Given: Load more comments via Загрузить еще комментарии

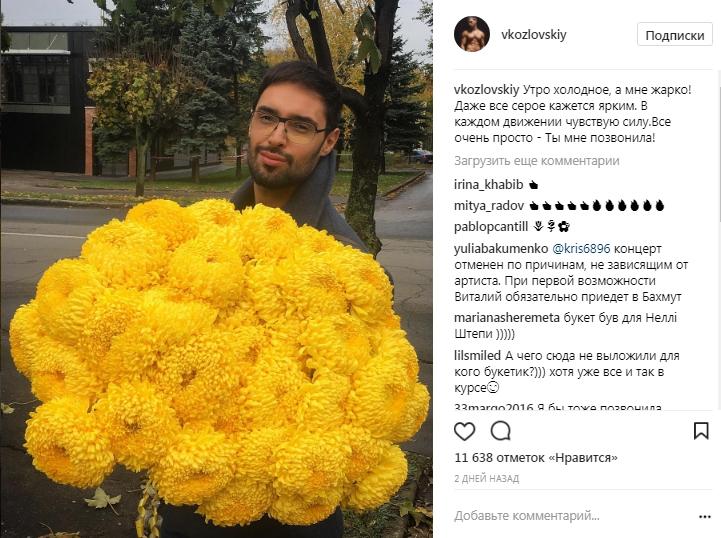Looking at the screenshot, I should (x=537, y=161).
